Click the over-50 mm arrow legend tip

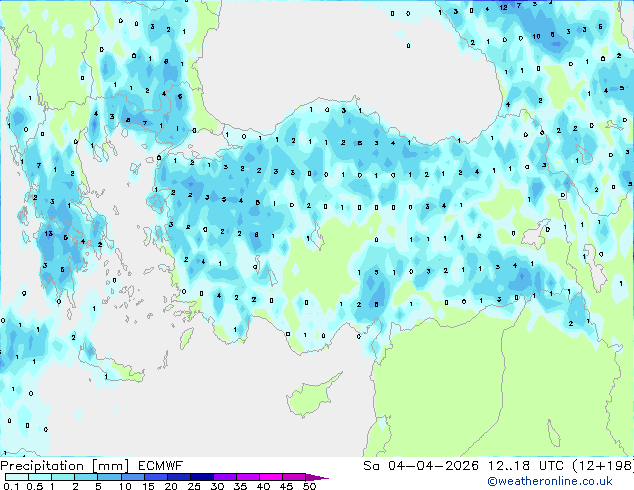click(317, 478)
